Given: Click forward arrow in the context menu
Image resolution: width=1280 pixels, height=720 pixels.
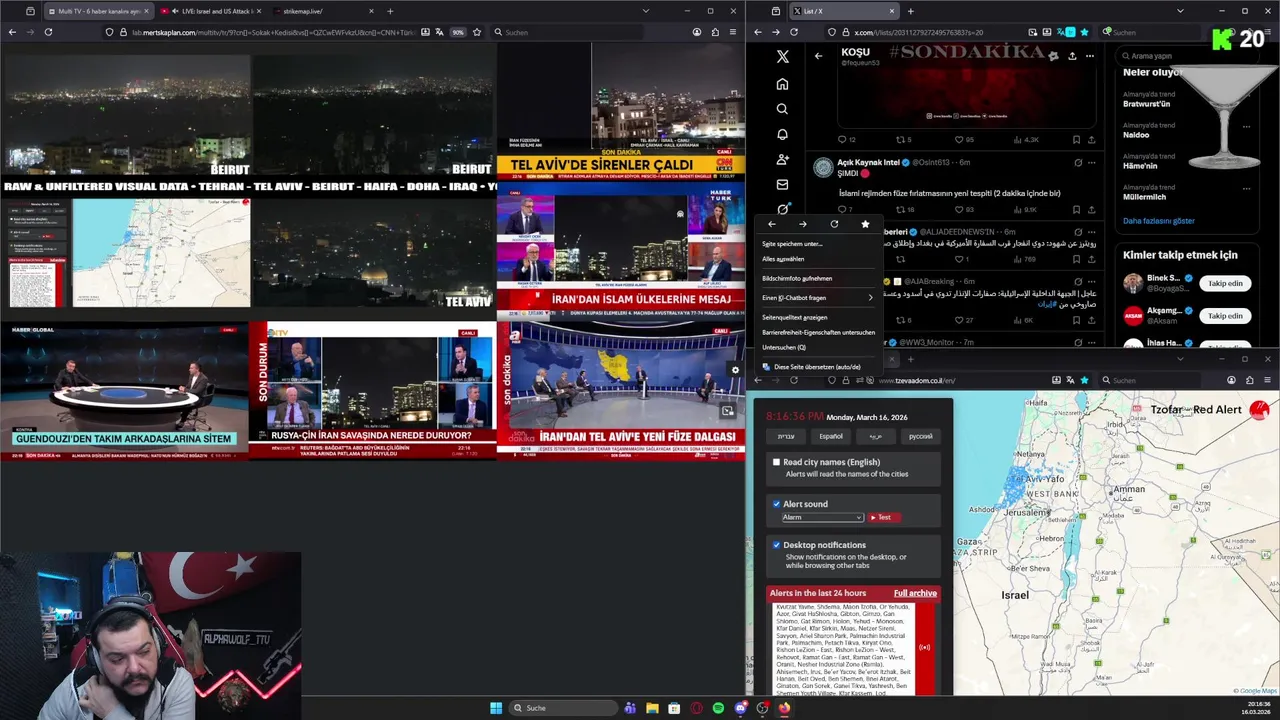Looking at the screenshot, I should pyautogui.click(x=802, y=224).
